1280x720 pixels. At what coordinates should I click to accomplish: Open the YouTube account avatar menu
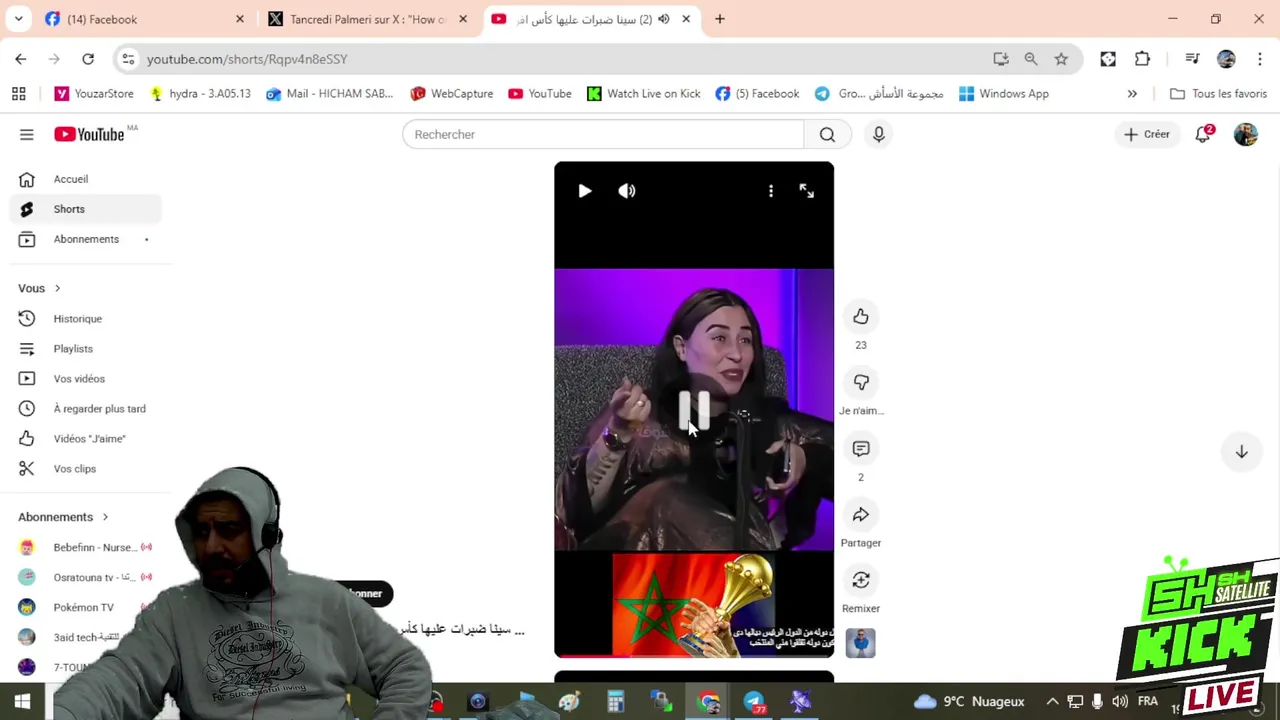[x=1245, y=134]
